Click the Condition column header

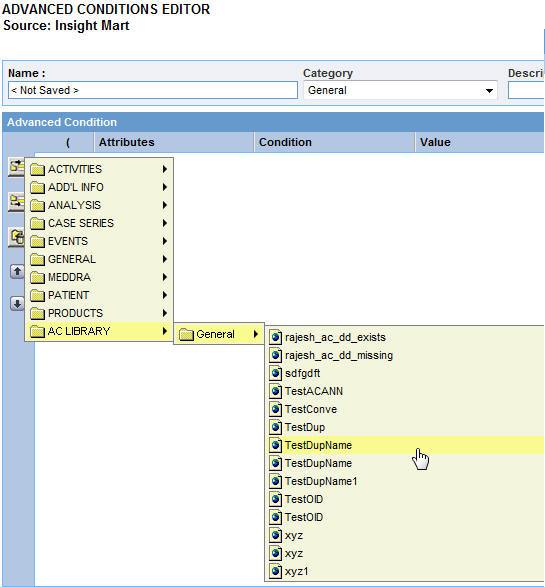tap(334, 142)
